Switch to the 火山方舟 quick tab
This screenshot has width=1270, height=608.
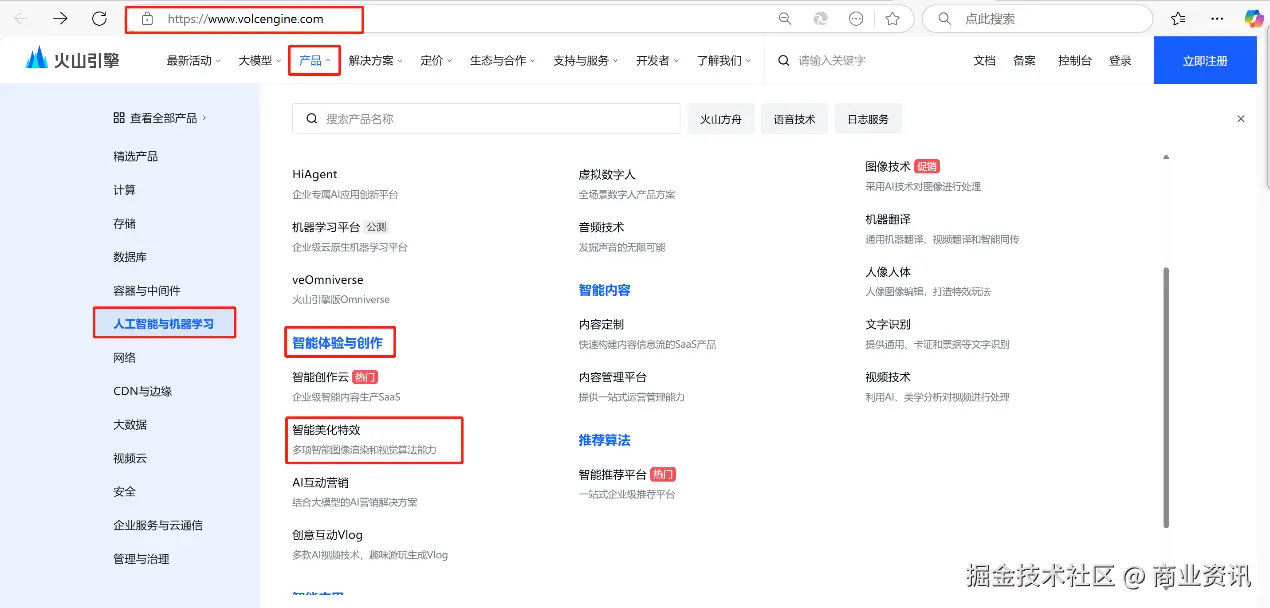[x=720, y=118]
